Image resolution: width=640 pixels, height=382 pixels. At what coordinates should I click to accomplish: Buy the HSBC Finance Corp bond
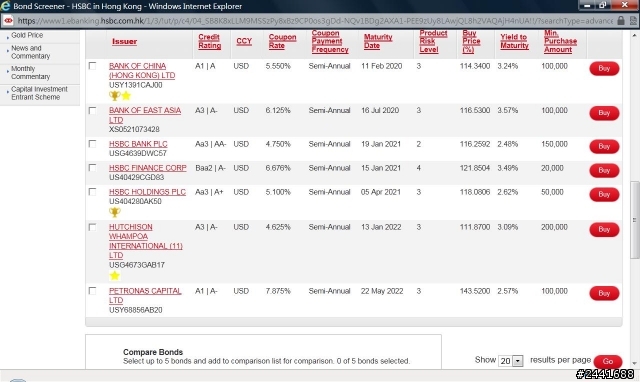click(x=604, y=171)
